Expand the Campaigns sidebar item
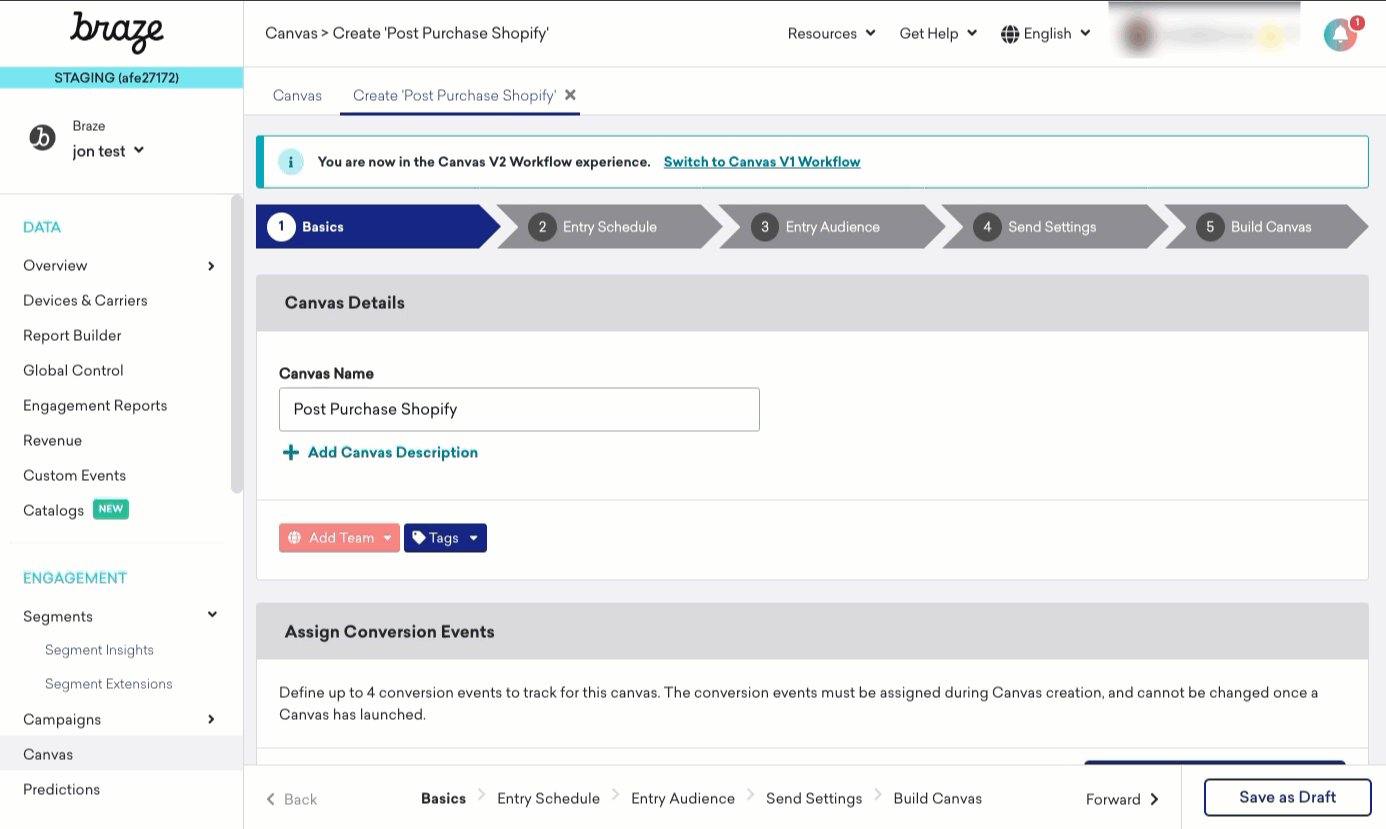 (211, 719)
